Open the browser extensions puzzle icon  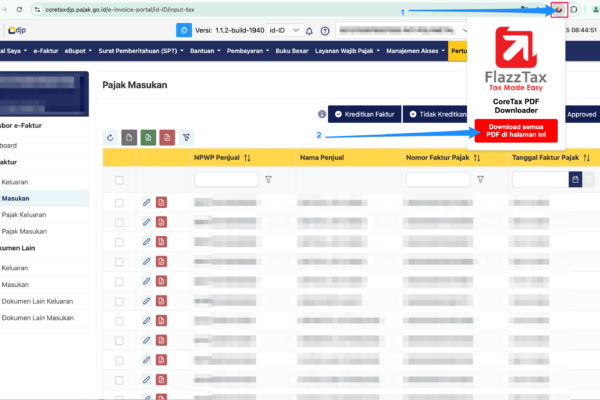(574, 10)
